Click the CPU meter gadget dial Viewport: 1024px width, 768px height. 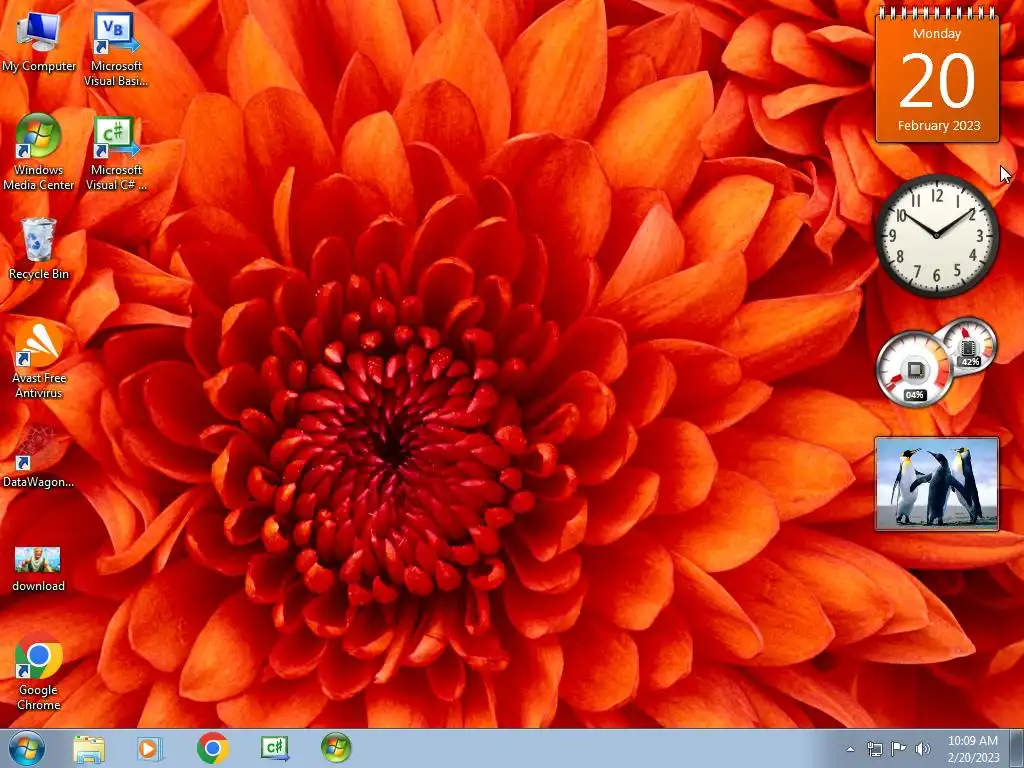pos(914,369)
